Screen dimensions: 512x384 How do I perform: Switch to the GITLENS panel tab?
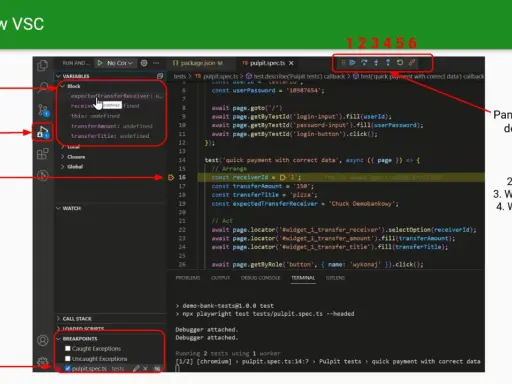(335, 278)
